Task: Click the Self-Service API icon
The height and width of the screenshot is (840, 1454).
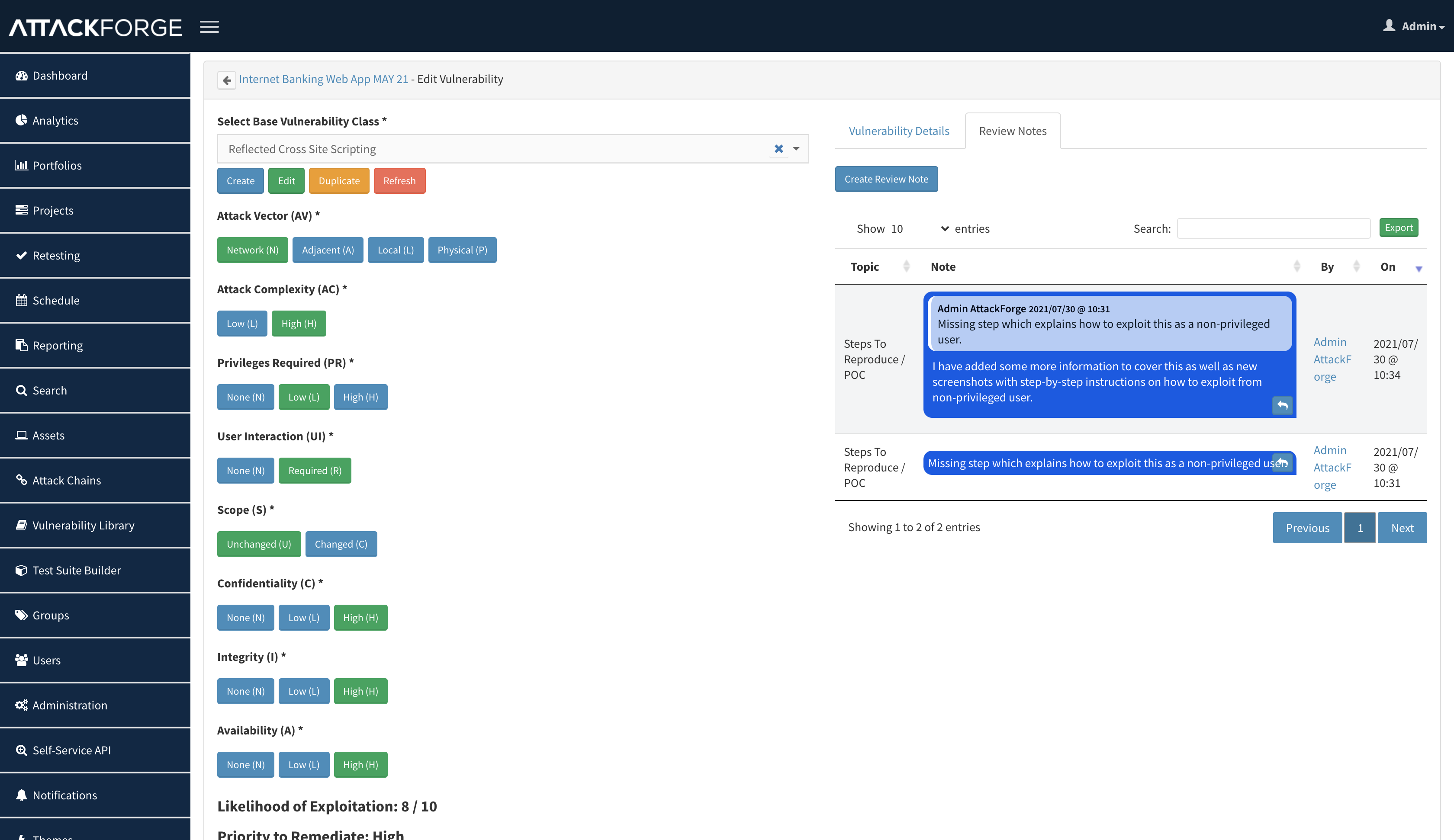Action: coord(21,750)
